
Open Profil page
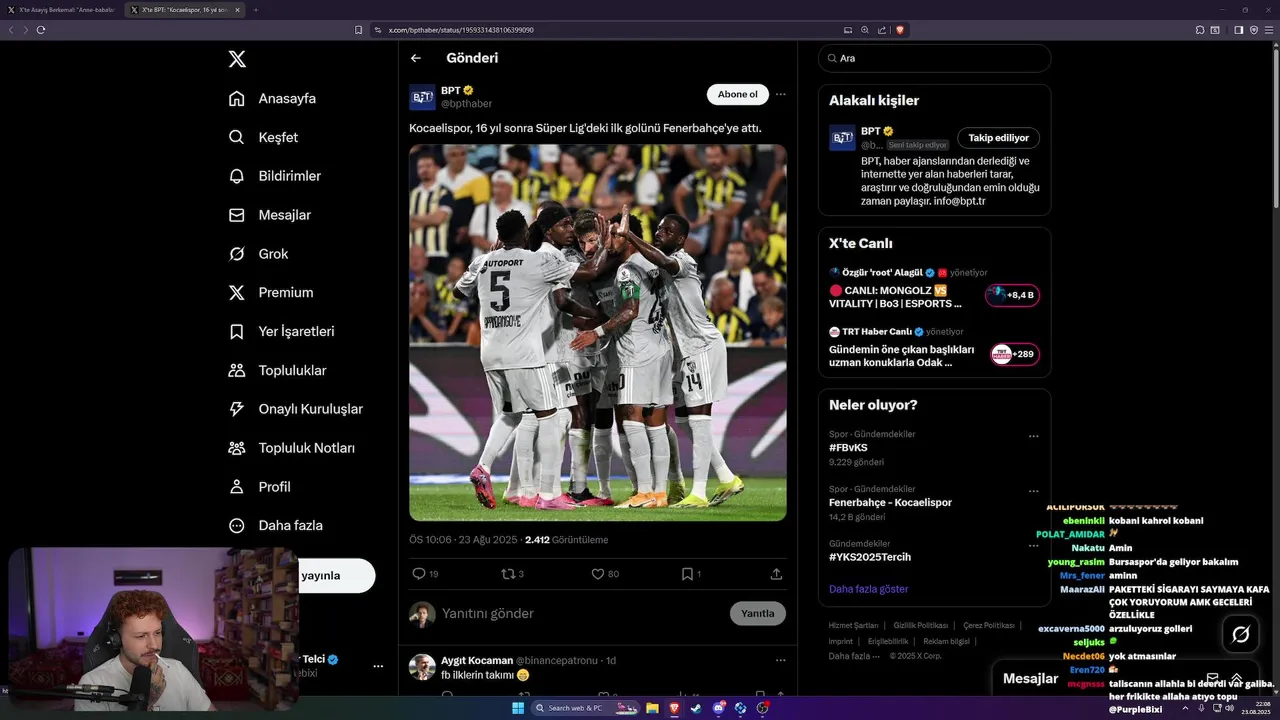259,487
